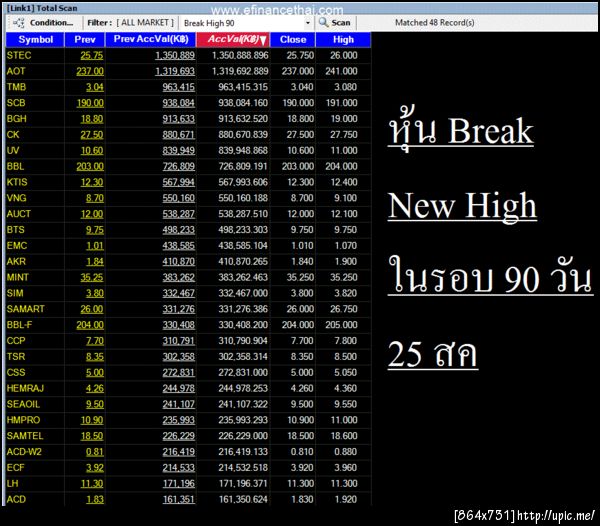Viewport: 600px width, 526px height.
Task: Select the LH symbol
Action: [x=12, y=484]
